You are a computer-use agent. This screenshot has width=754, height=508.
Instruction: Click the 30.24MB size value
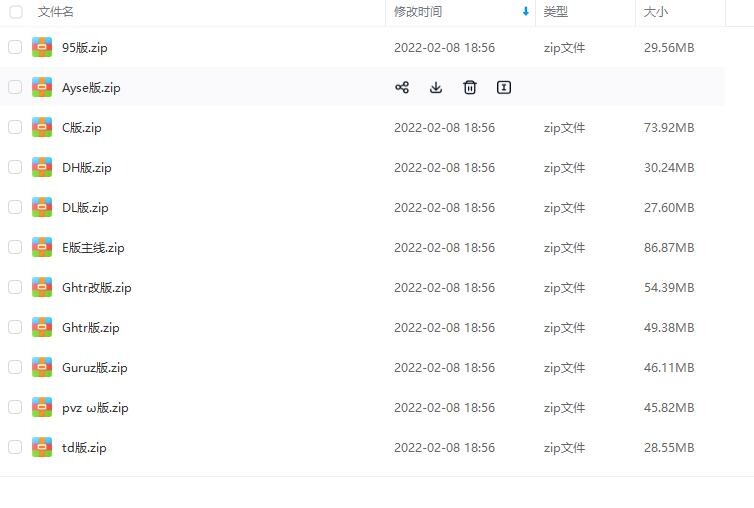click(669, 167)
